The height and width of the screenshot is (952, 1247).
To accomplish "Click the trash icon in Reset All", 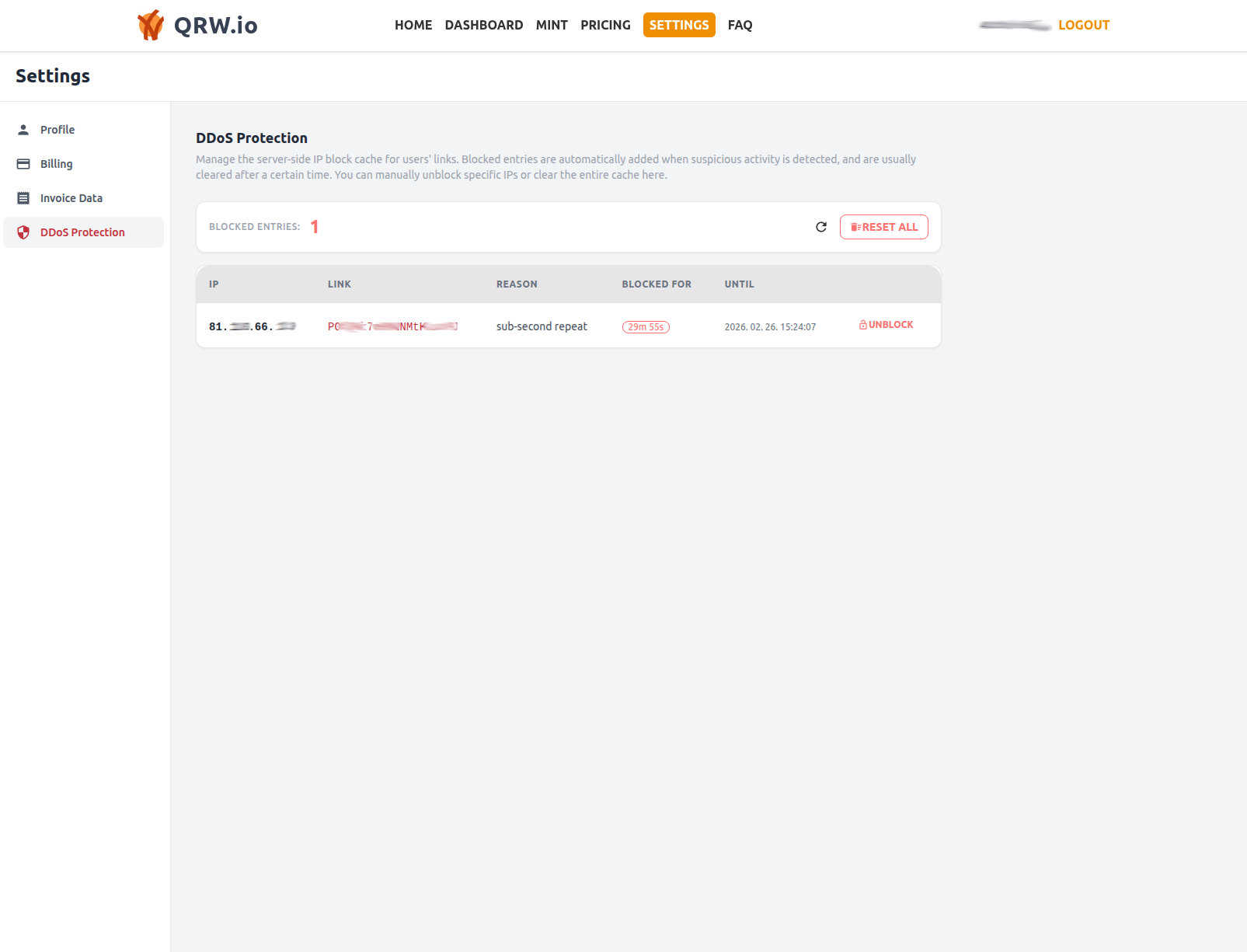I will (x=855, y=227).
